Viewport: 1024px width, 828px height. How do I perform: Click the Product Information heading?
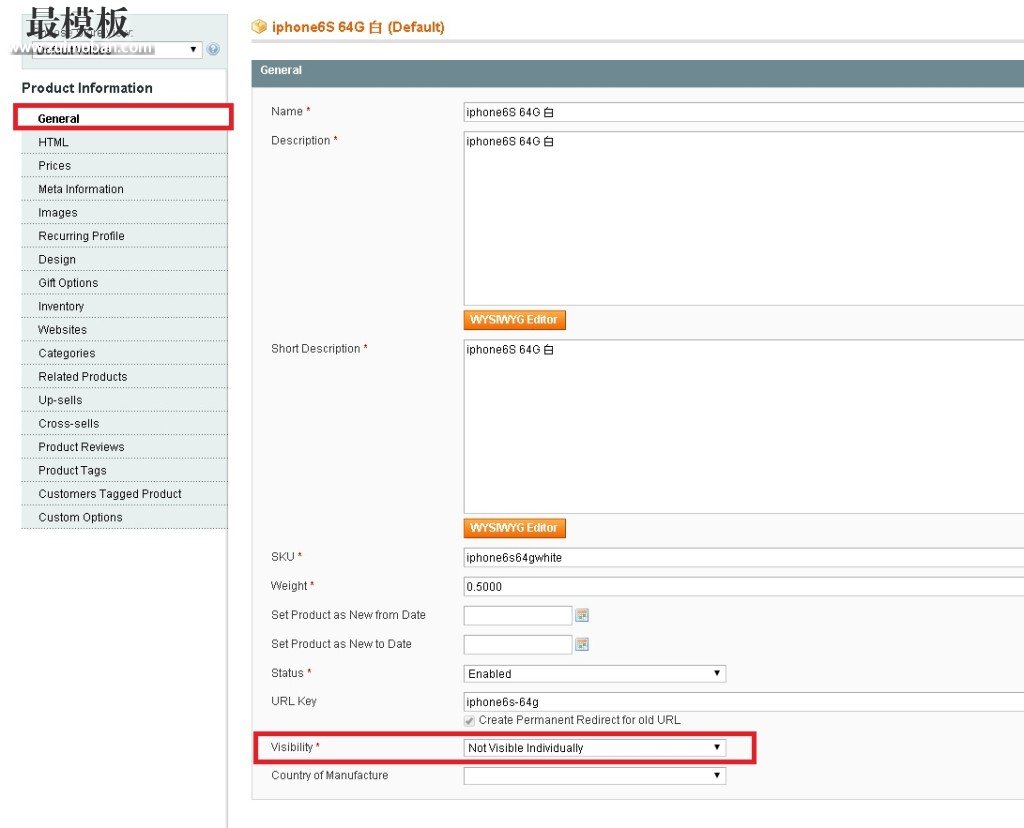coord(87,88)
